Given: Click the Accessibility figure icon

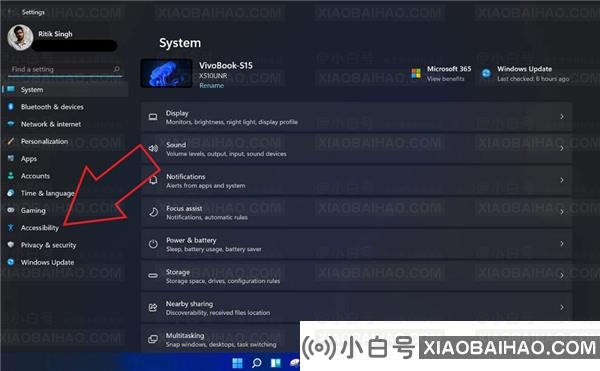Looking at the screenshot, I should coord(11,228).
